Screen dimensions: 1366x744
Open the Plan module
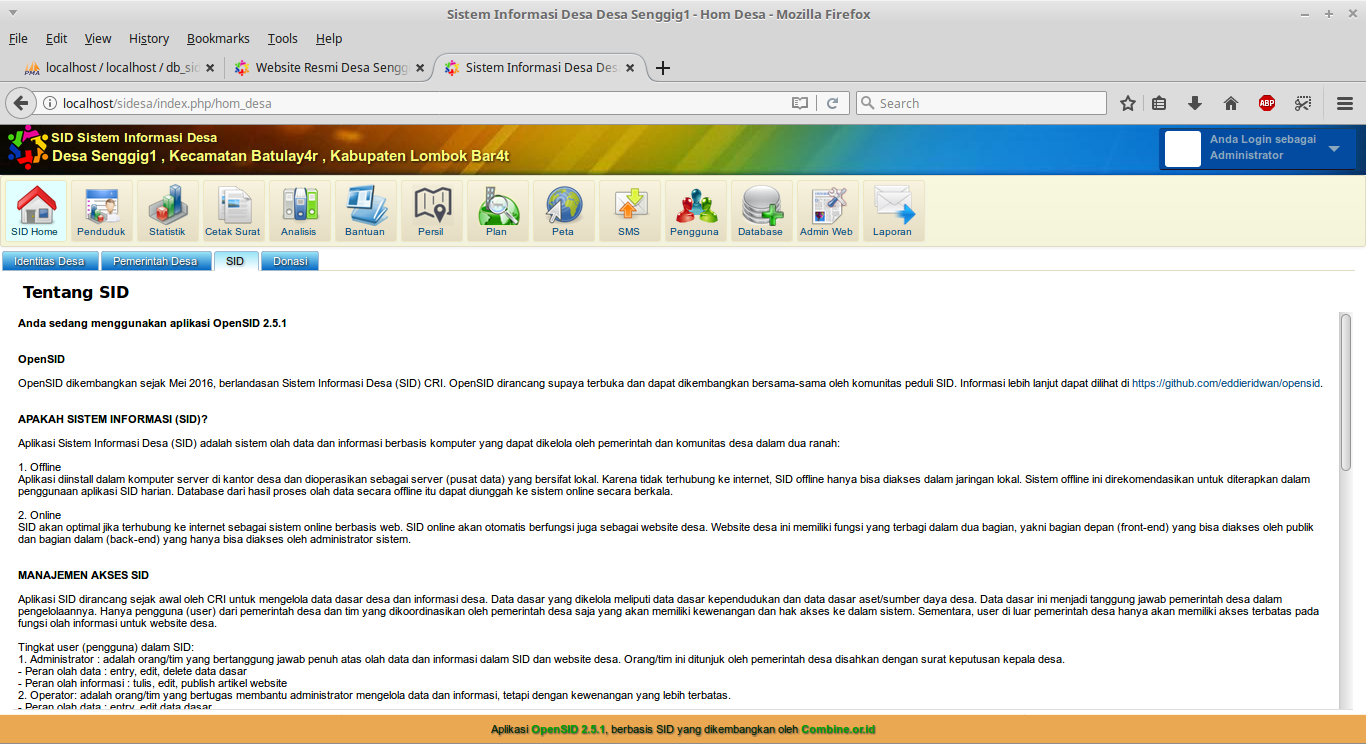497,211
